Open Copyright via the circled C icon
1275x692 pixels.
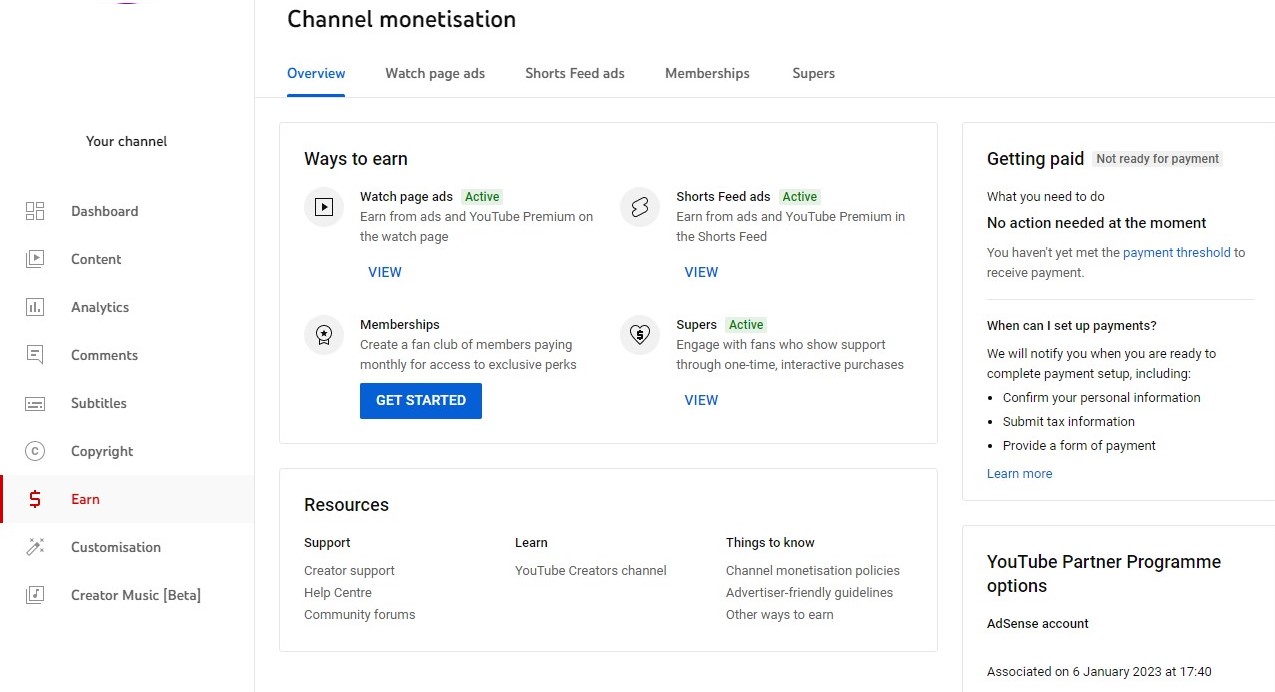click(35, 451)
